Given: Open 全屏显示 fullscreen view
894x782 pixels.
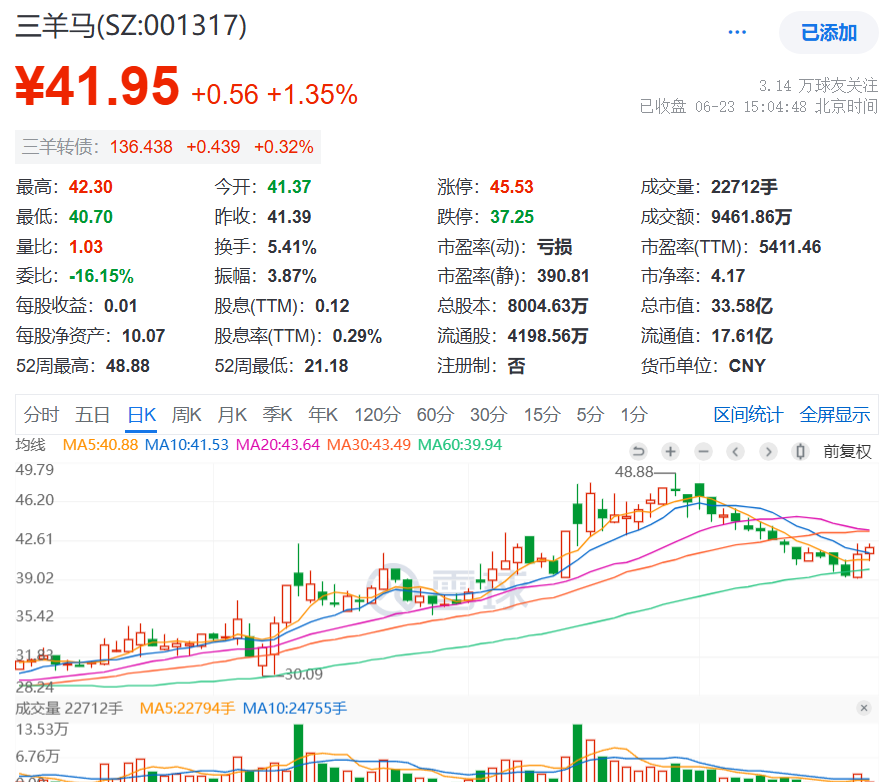Looking at the screenshot, I should click(x=835, y=414).
